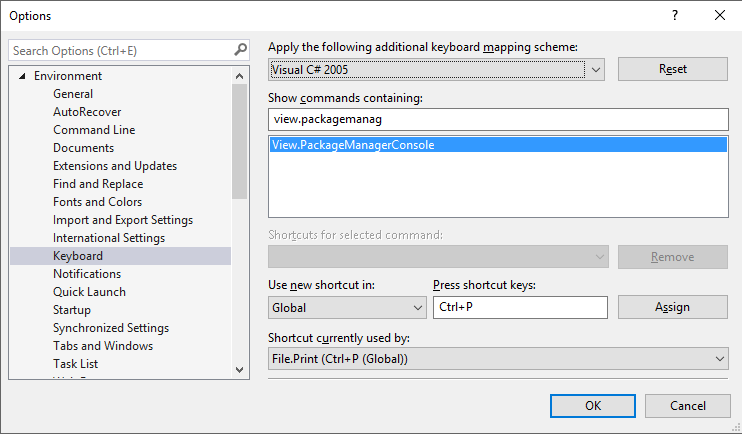This screenshot has width=742, height=434.
Task: Select the Task List page
Action: pos(76,363)
